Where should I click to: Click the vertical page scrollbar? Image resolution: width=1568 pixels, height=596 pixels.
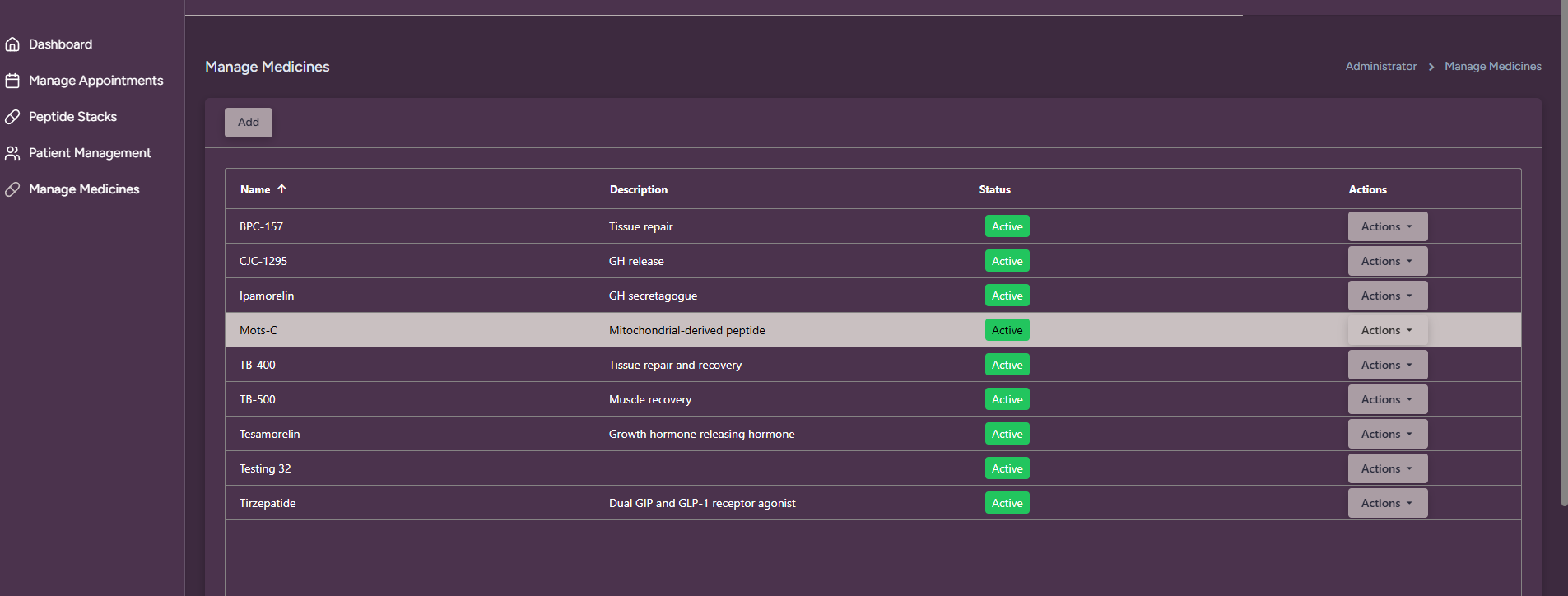1564,247
